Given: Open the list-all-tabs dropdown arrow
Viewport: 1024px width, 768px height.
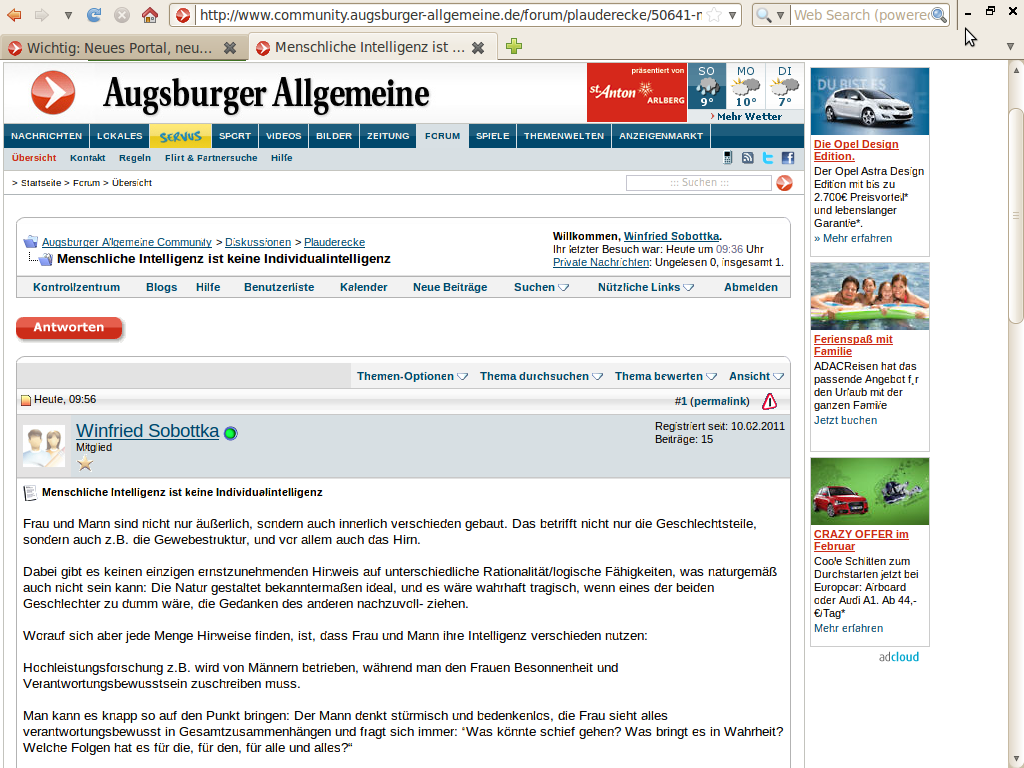Looking at the screenshot, I should click(1010, 46).
